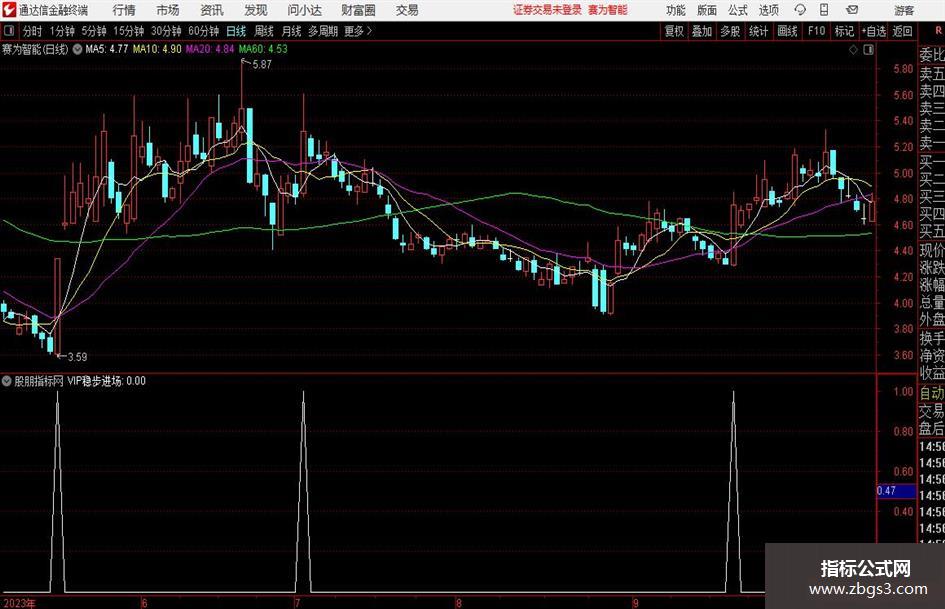Viewport: 945px width, 609px height.
Task: Open the 财富圈 menu
Action: (x=358, y=10)
